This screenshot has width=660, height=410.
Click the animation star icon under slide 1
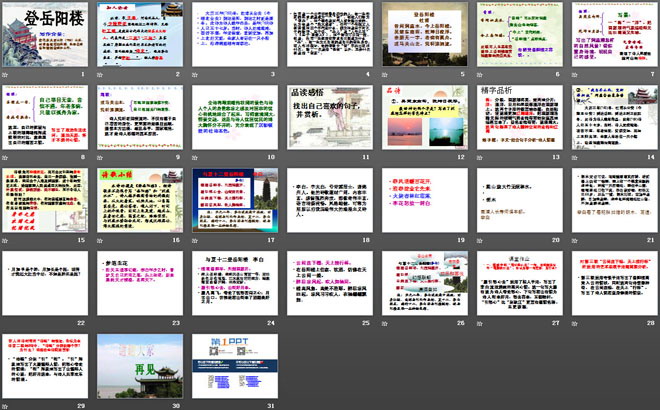5,74
